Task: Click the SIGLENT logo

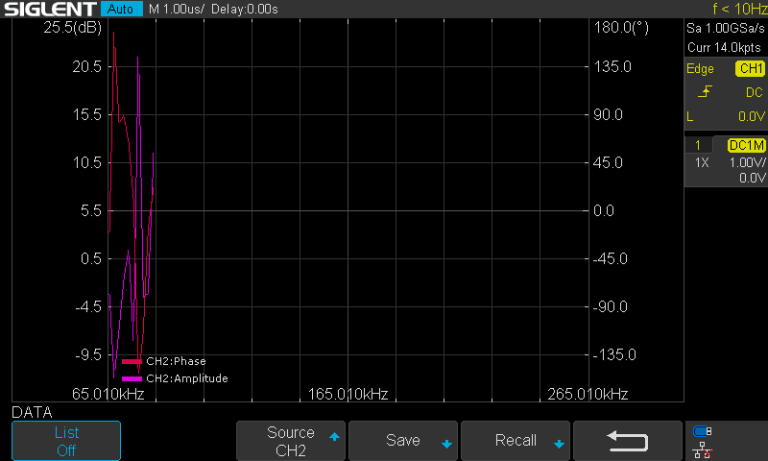Action: pyautogui.click(x=48, y=9)
